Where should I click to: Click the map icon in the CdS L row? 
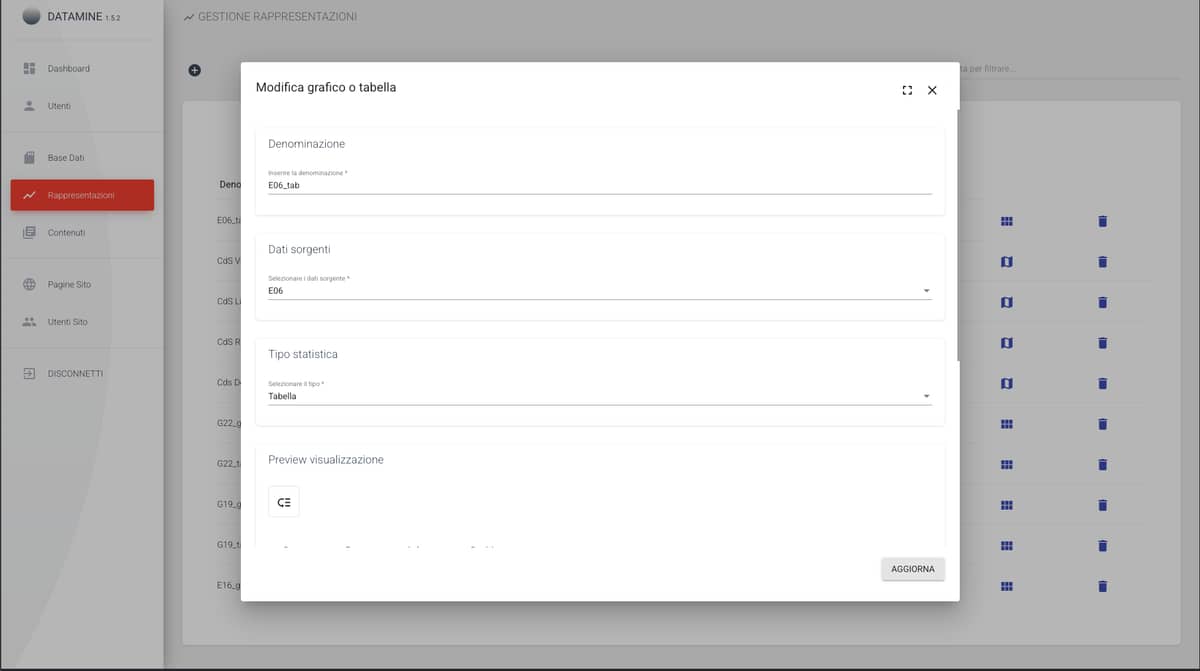(x=1007, y=301)
